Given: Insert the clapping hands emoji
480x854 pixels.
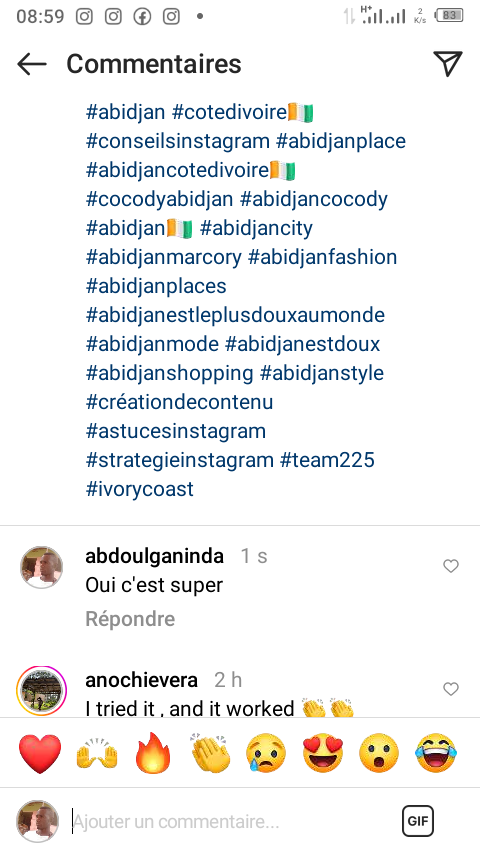Looking at the screenshot, I should click(x=210, y=753).
